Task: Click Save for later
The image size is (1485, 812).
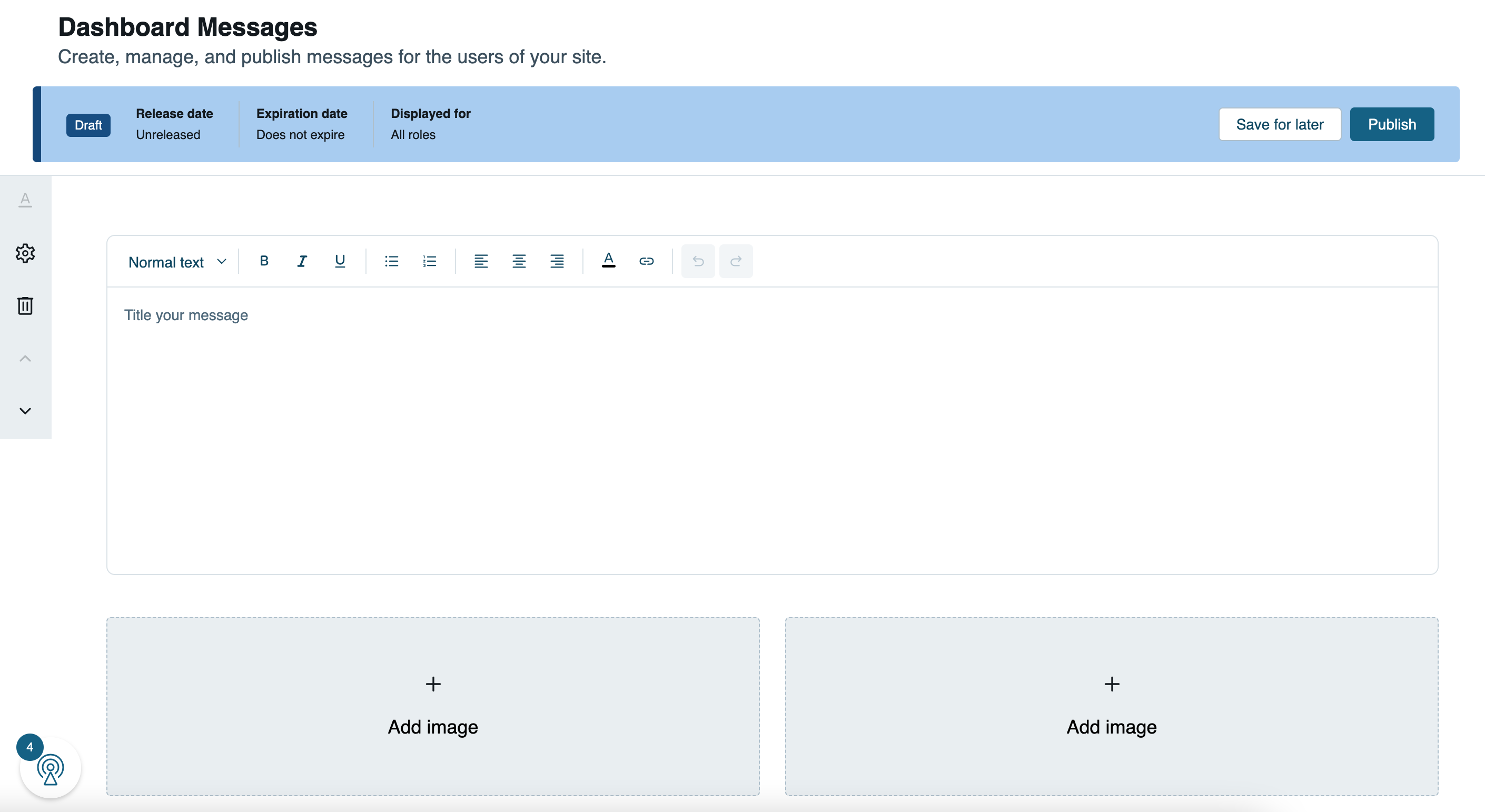Action: [1280, 124]
